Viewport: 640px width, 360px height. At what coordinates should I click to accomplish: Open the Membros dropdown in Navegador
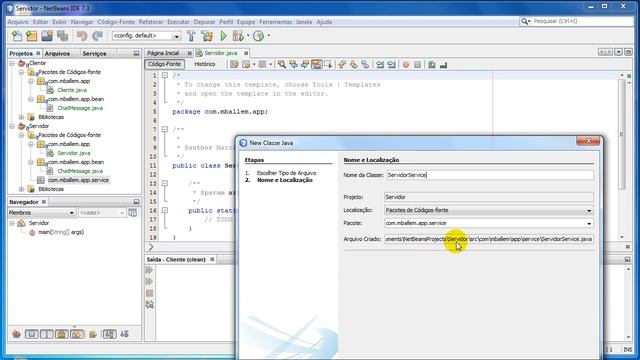42,213
